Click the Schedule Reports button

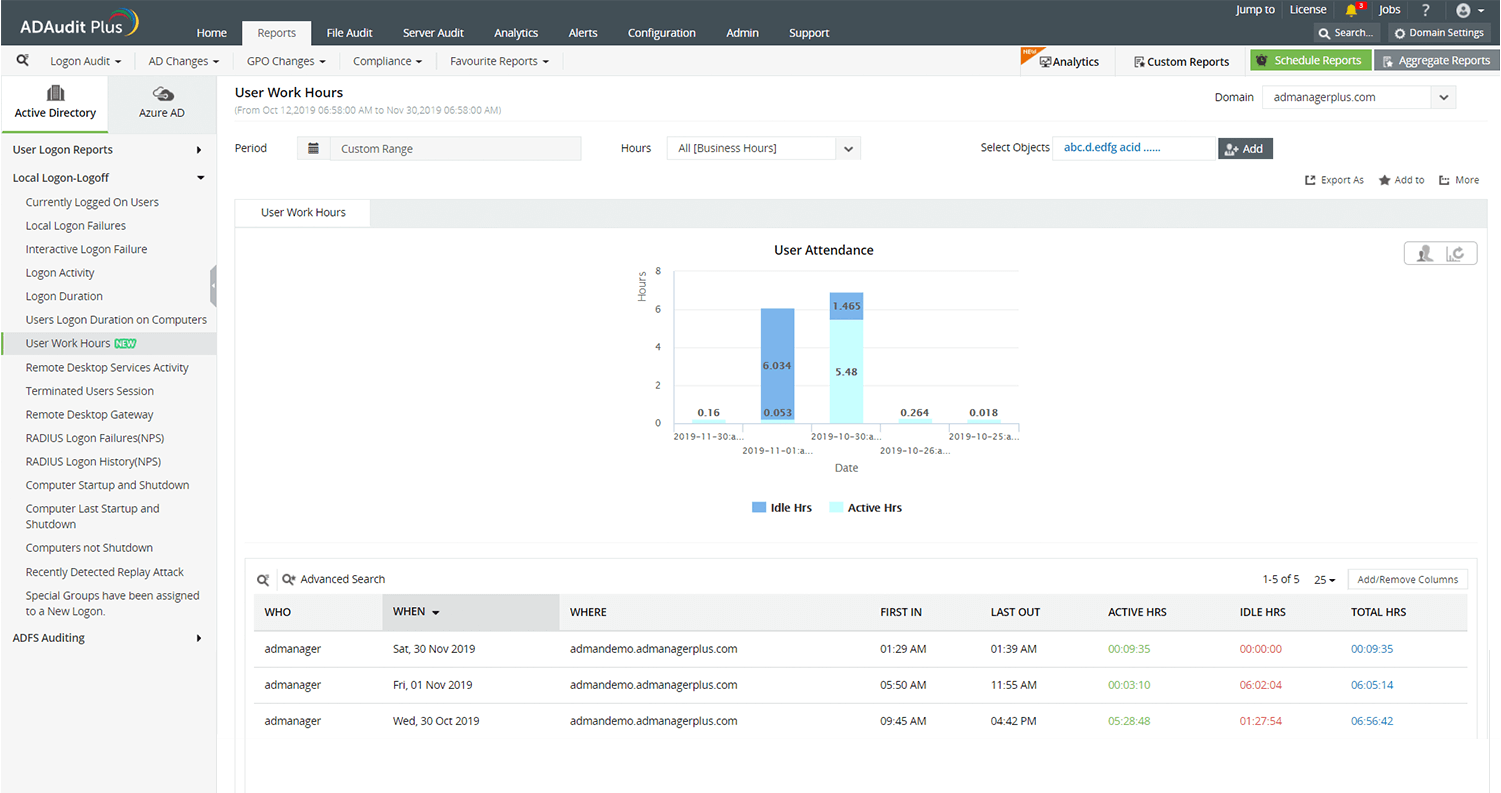1311,60
